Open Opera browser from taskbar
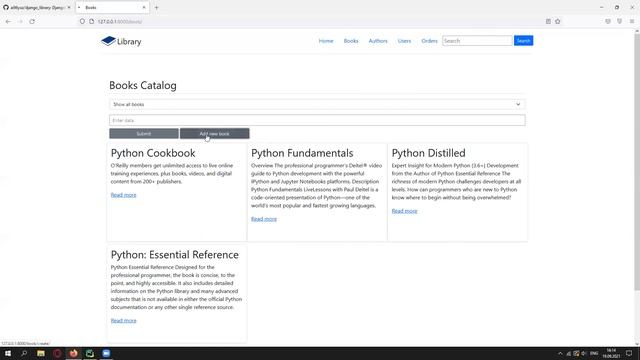 coord(57,353)
